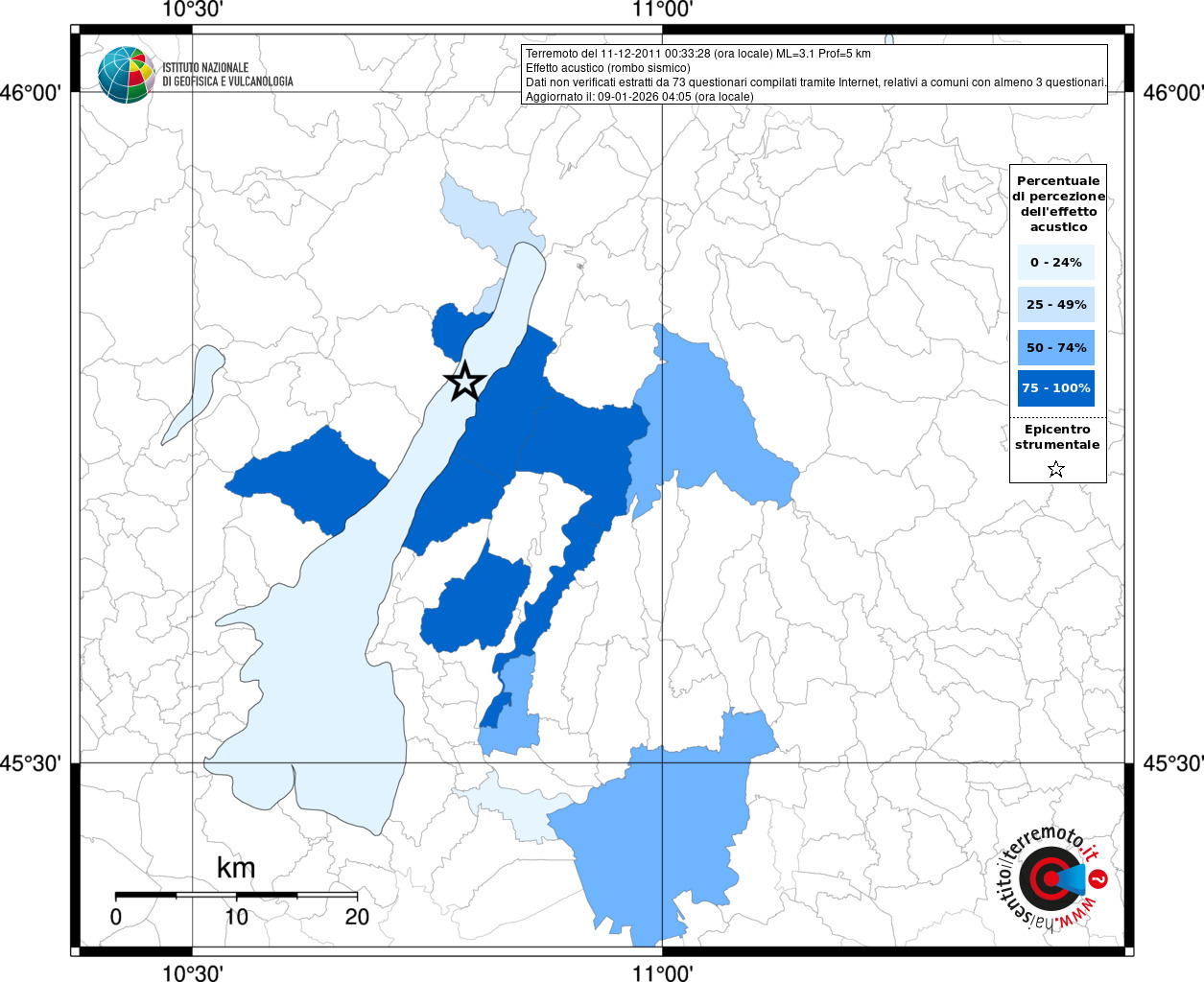
Task: Click the scale bar '20' label
Action: coord(357,917)
